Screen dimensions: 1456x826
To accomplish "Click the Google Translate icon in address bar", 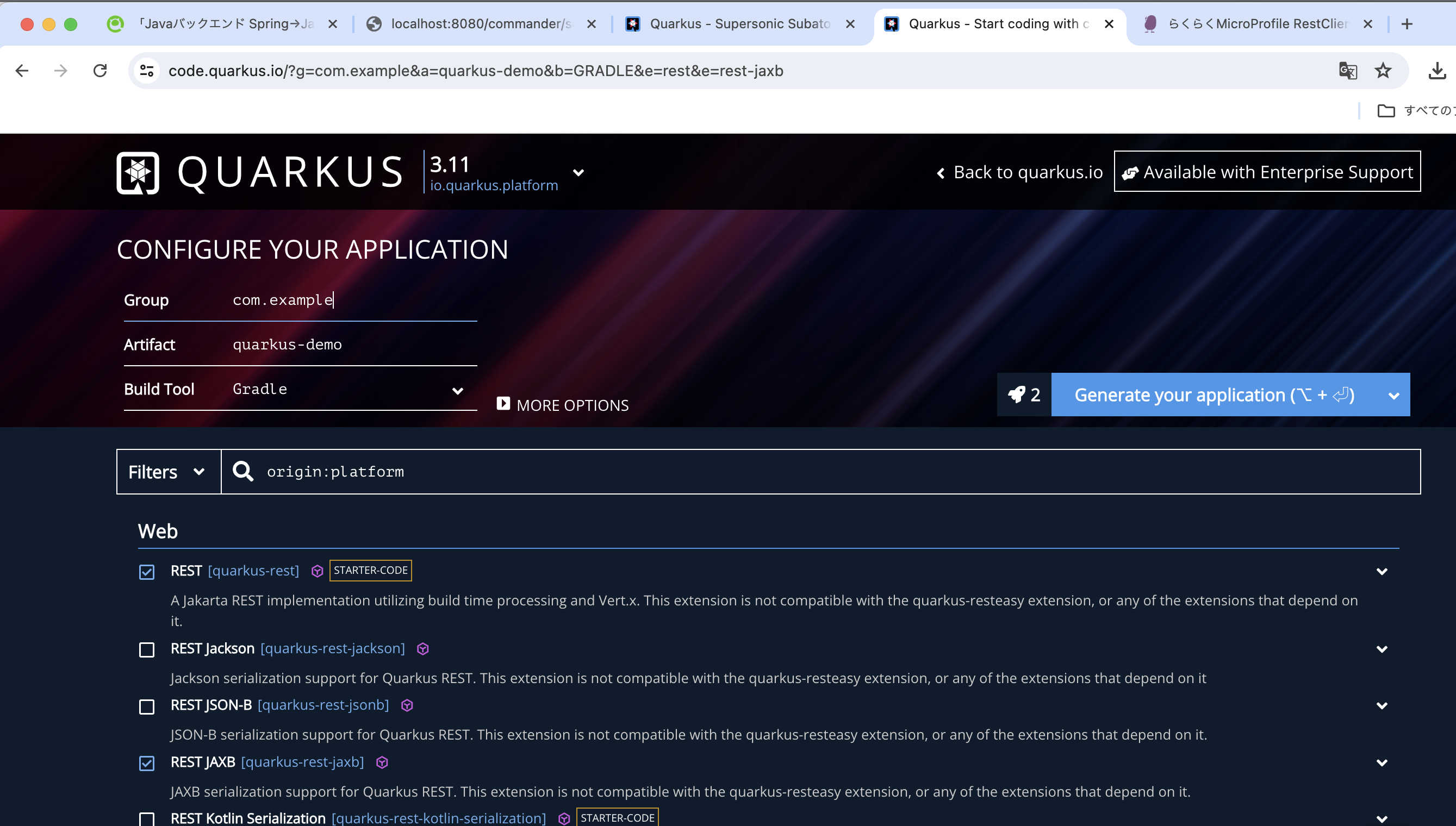I will tap(1347, 71).
